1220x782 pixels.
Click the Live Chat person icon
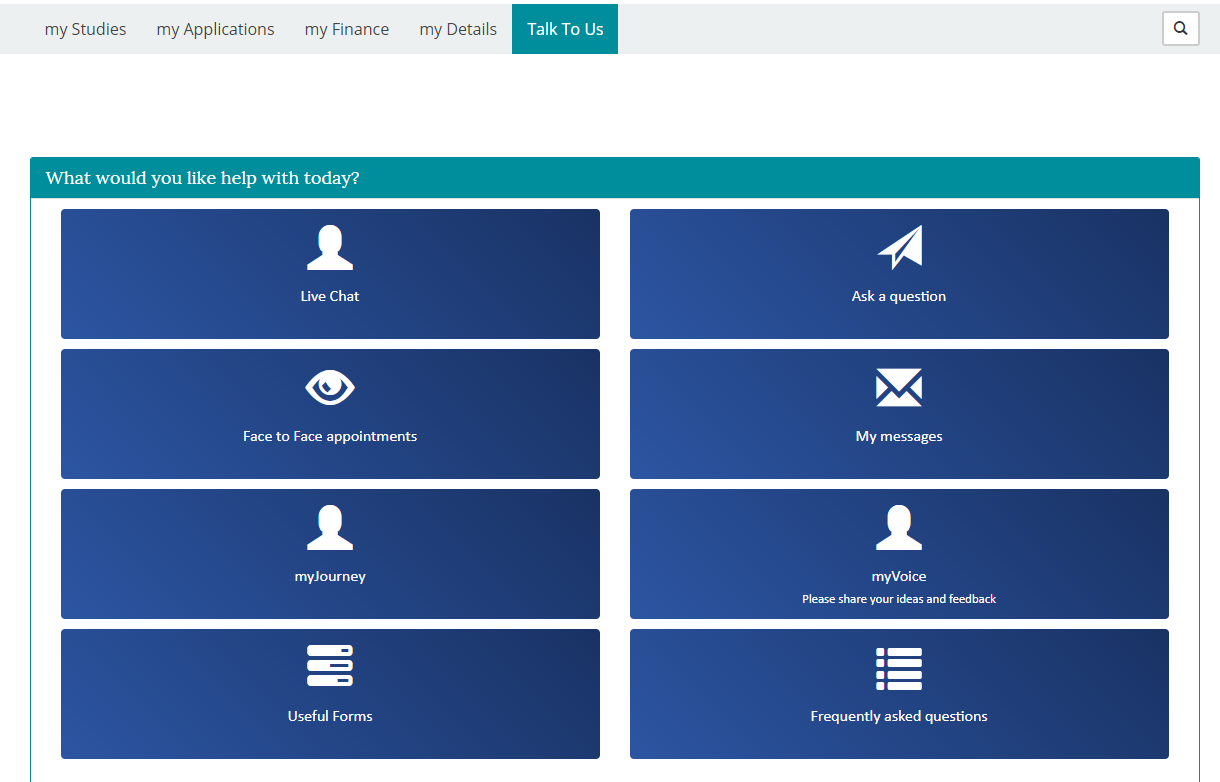(x=330, y=248)
